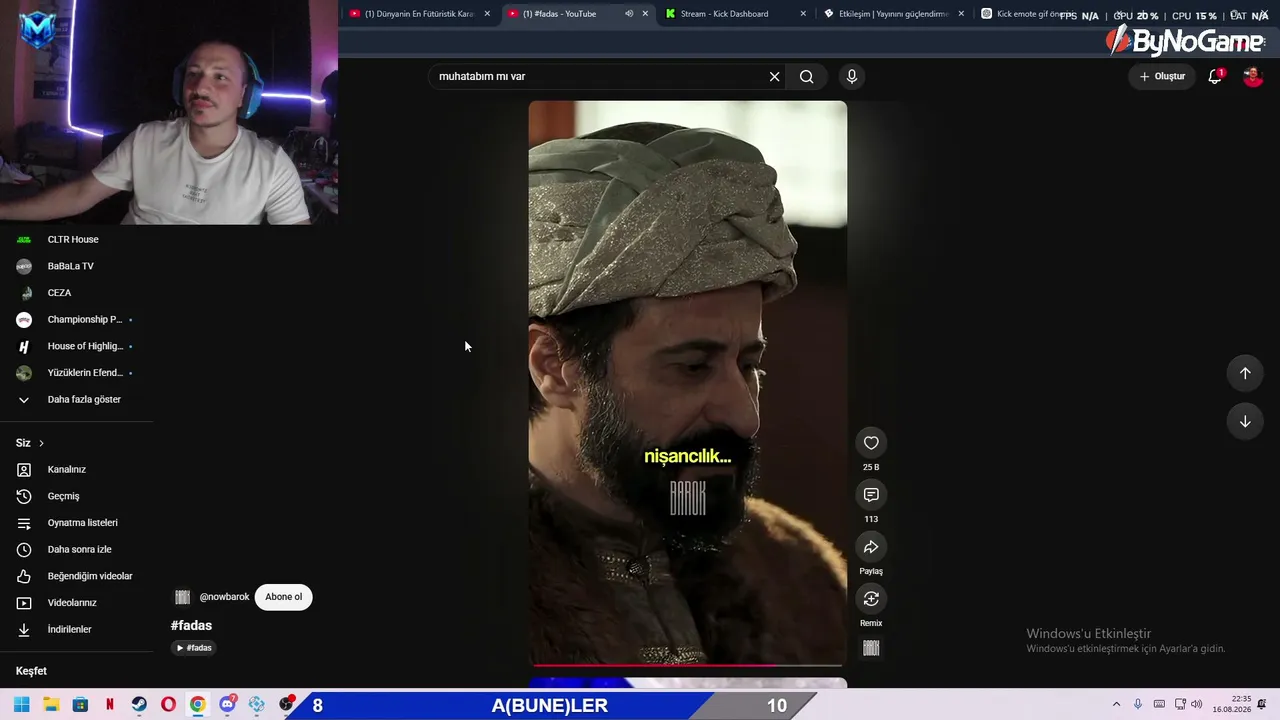Start voice search with microphone icon

coord(852,76)
